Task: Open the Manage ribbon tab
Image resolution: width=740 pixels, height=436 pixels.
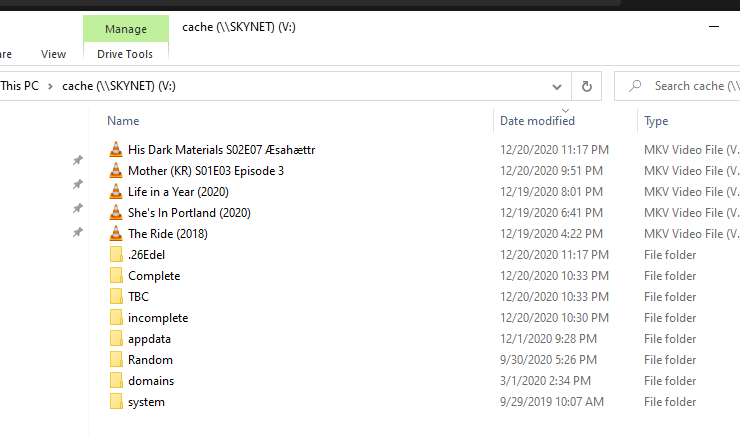Action: click(126, 29)
